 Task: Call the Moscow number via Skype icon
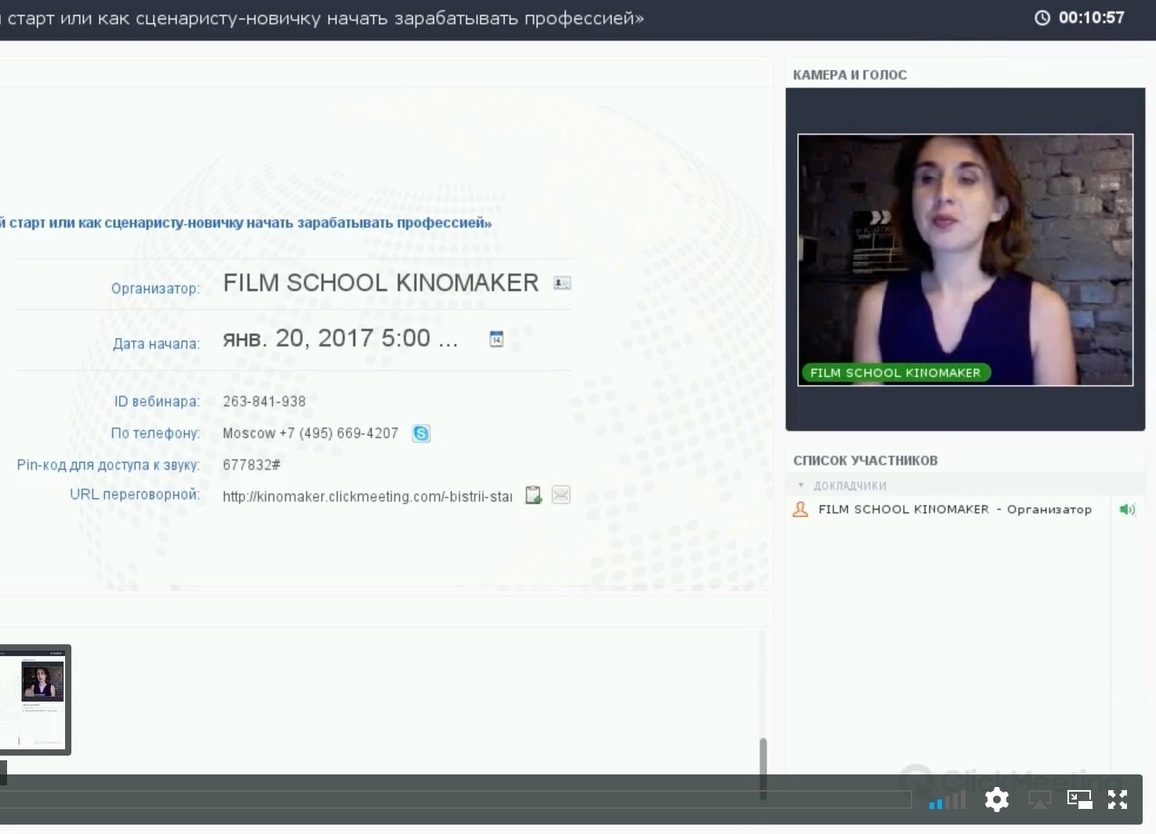coord(421,434)
